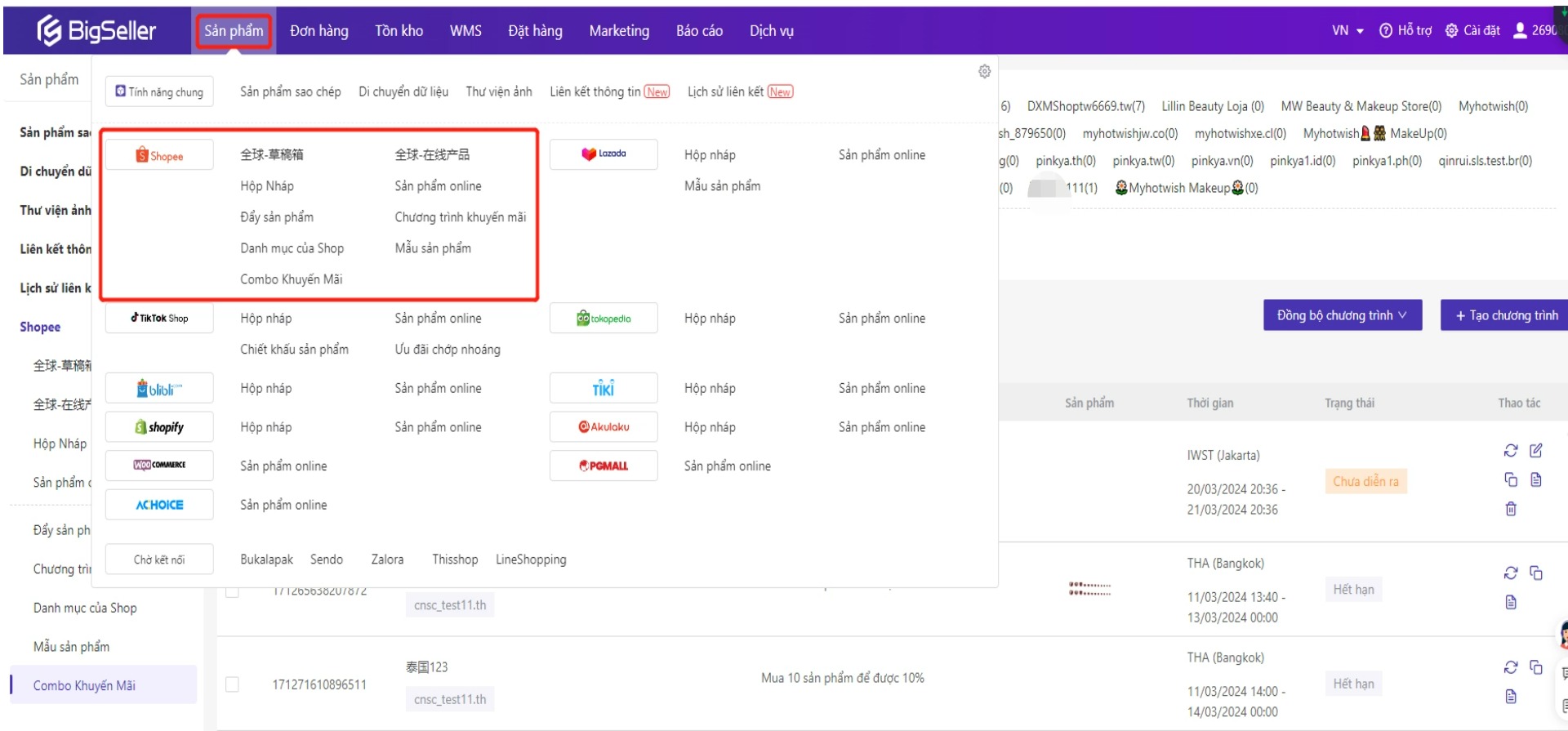Viewport: 1568px width, 731px height.
Task: Open Lazada Mẫu sản phẩm link
Action: click(x=722, y=186)
